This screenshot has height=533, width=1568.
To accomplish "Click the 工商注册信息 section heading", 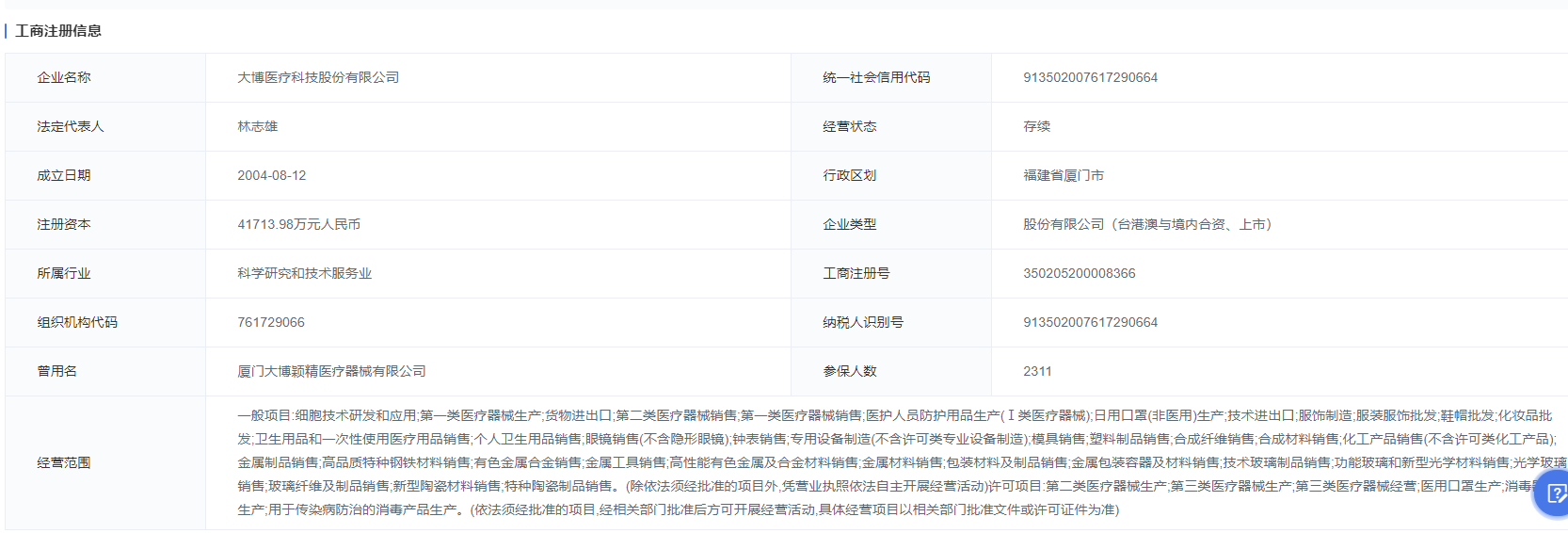I will (x=58, y=31).
